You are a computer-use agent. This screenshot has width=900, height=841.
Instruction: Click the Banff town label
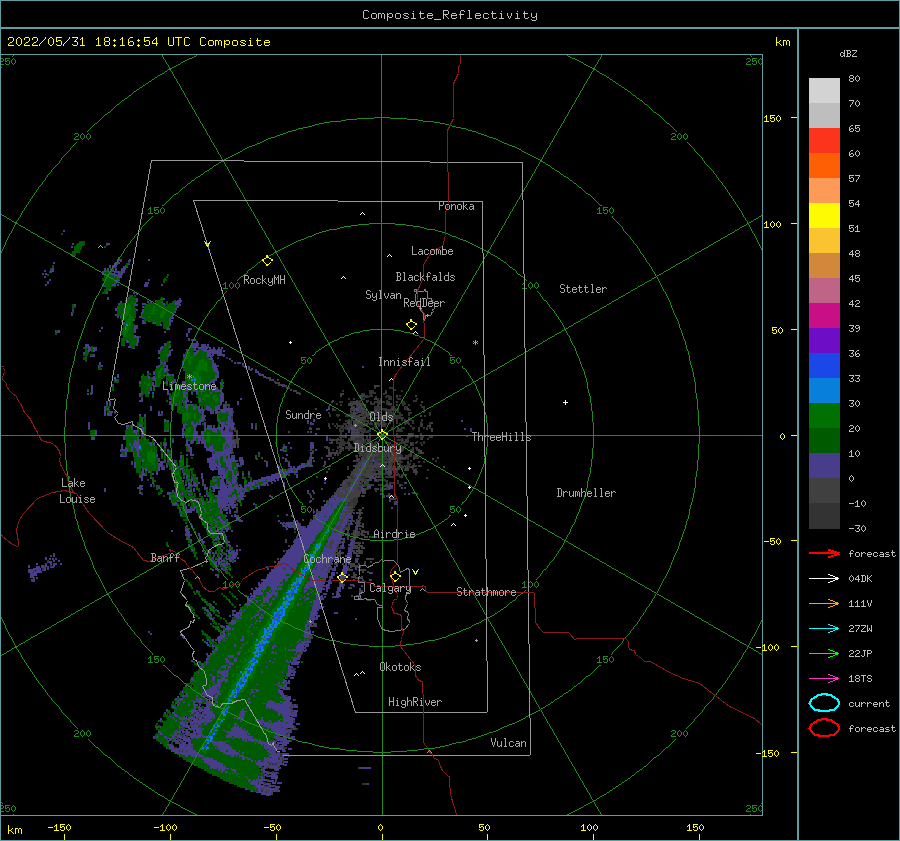(x=165, y=557)
